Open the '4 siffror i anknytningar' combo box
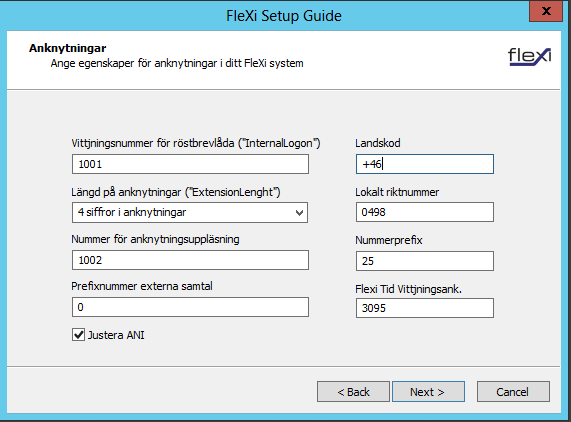Screen dimensions: 571x422 [190, 213]
